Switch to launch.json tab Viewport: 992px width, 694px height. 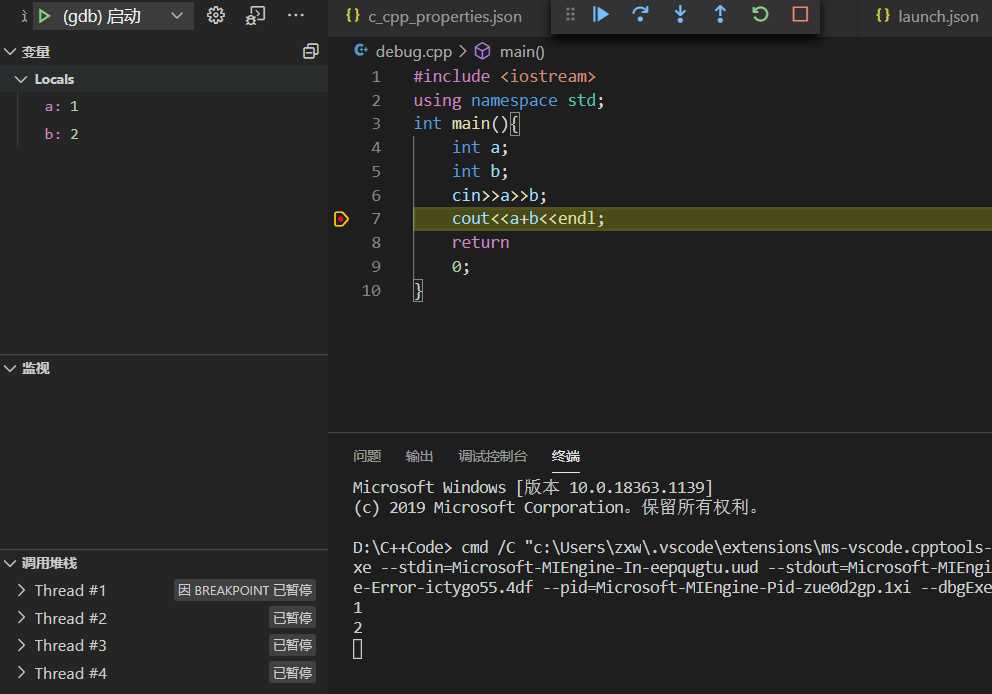pos(927,16)
